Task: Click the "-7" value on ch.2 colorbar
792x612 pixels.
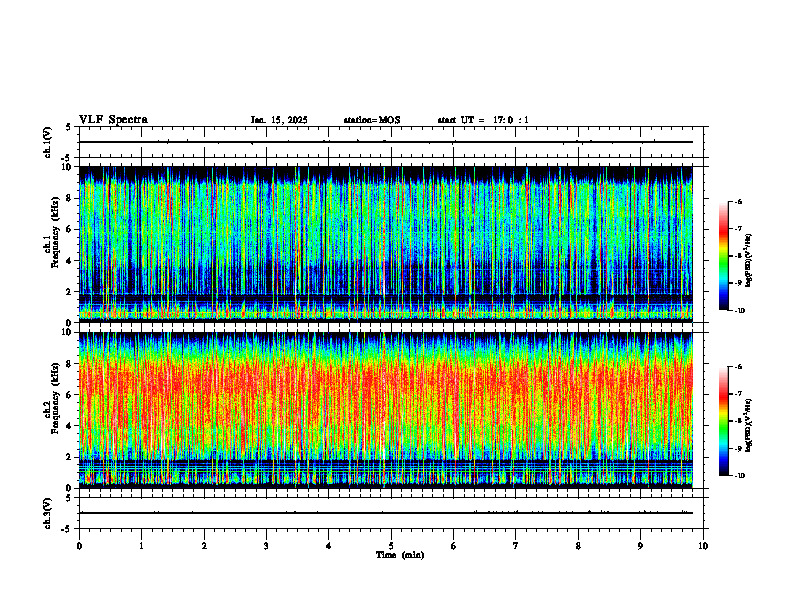Action: tap(738, 394)
